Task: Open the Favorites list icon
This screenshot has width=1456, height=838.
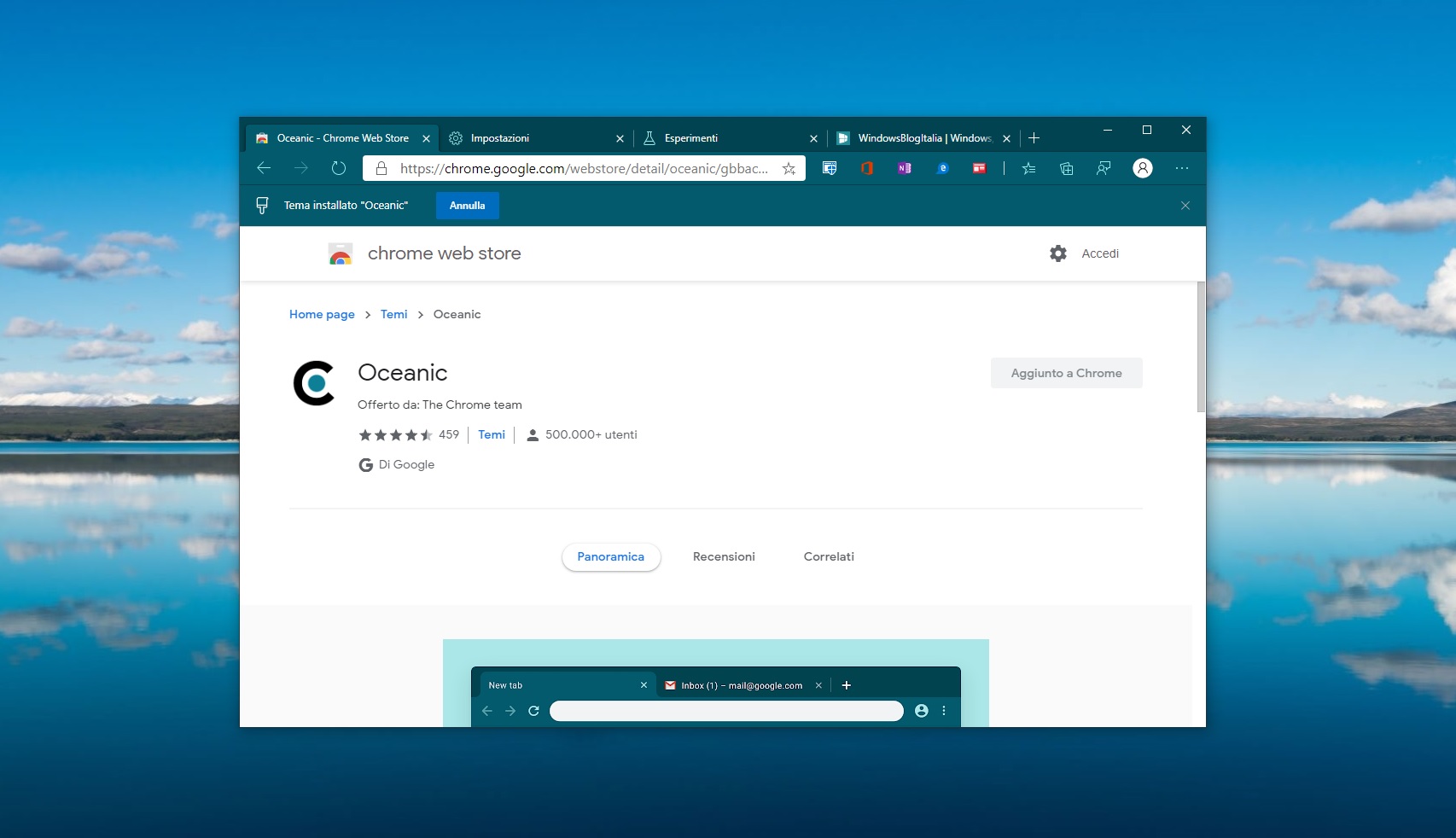Action: pyautogui.click(x=1029, y=168)
